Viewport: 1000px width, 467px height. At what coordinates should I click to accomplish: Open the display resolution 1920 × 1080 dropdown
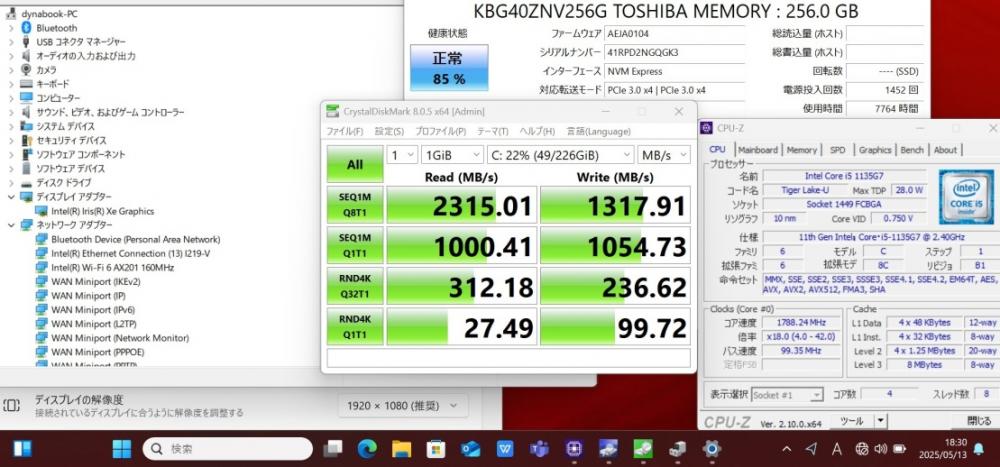(x=402, y=405)
